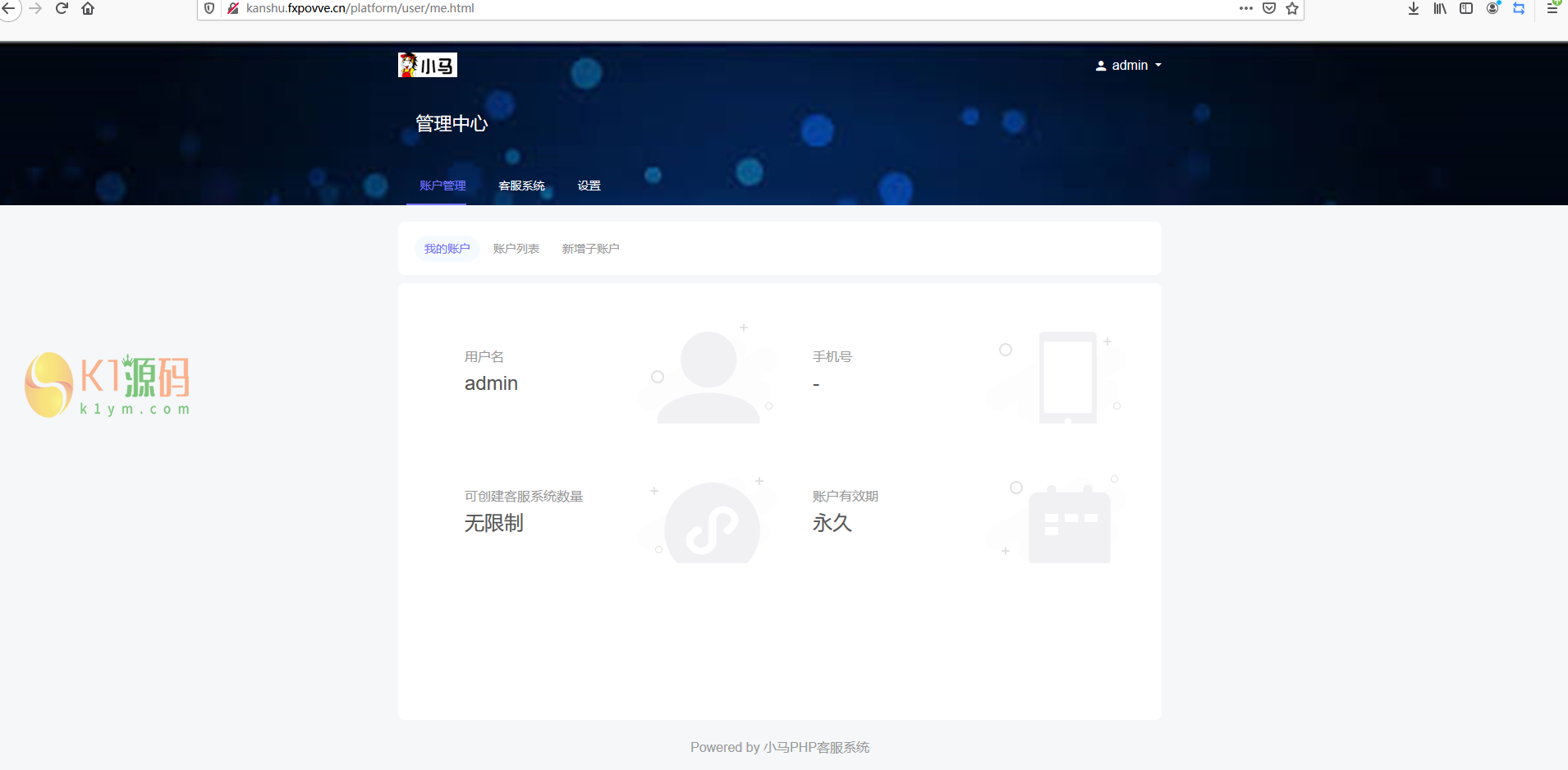Toggle the sidebar view icon
The image size is (1568, 770).
click(1466, 8)
